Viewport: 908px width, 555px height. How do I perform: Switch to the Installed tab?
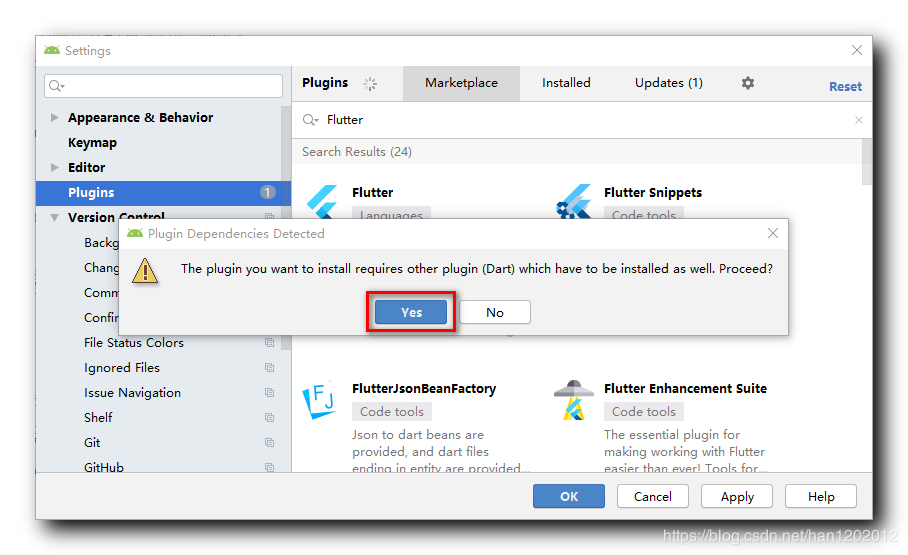(566, 83)
